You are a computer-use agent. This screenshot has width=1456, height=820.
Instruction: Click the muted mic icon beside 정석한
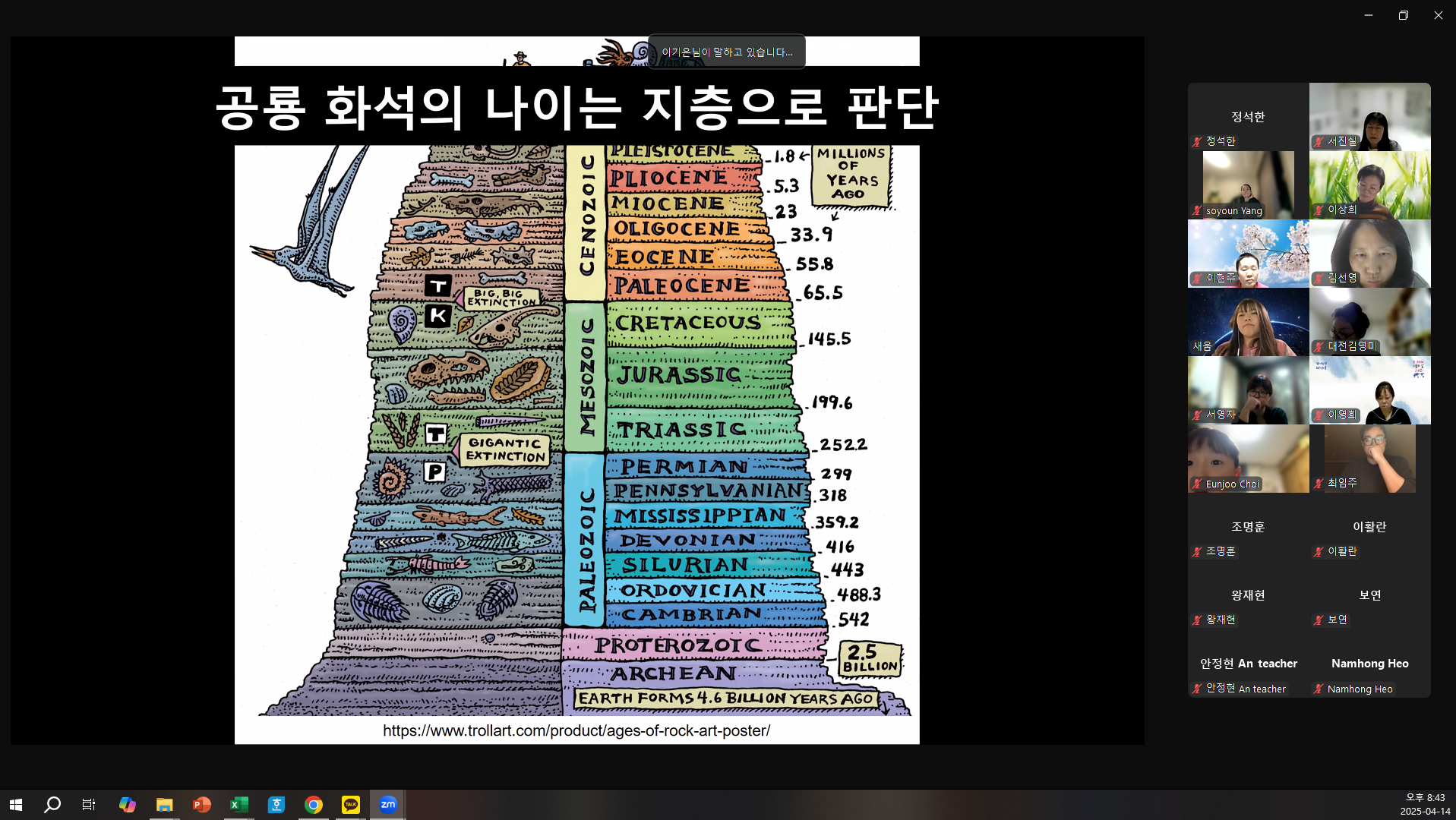click(x=1197, y=141)
